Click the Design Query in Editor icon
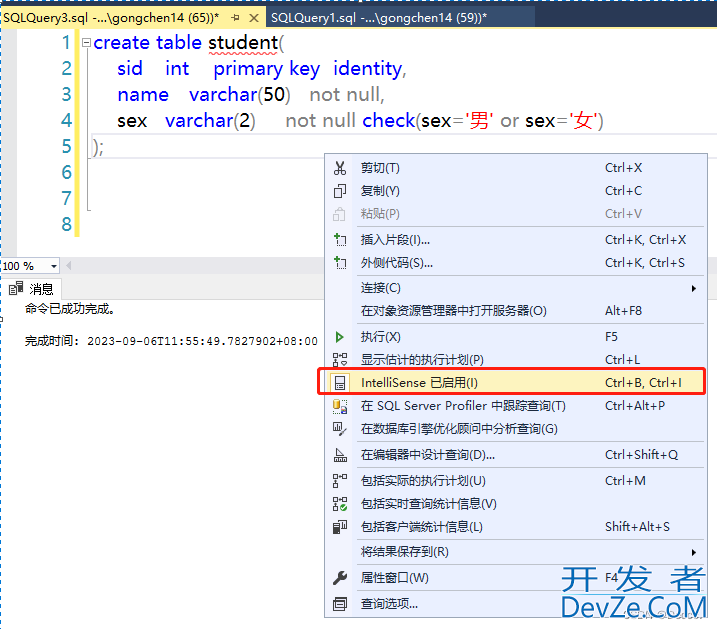 coord(340,455)
